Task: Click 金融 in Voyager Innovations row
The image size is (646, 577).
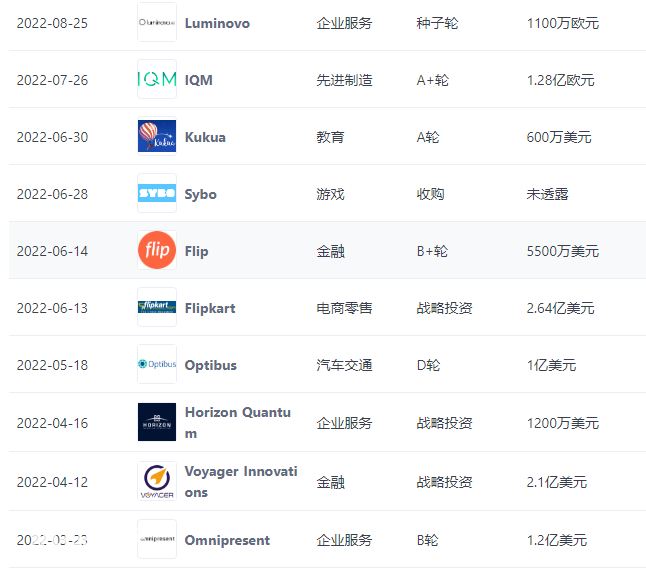Action: 330,482
